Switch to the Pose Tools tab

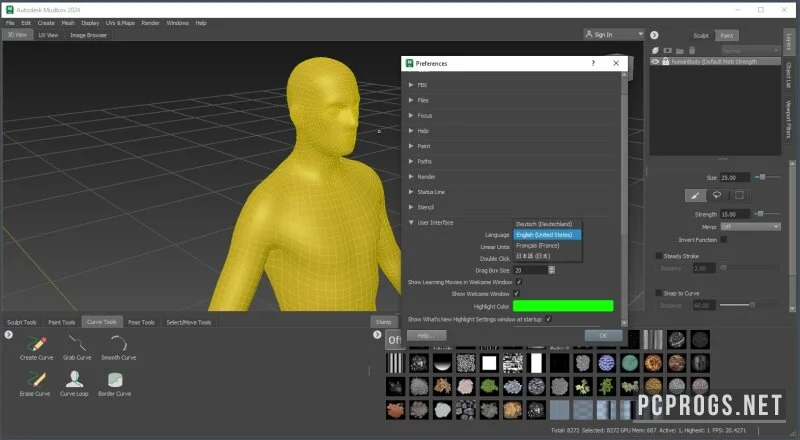[x=141, y=322]
